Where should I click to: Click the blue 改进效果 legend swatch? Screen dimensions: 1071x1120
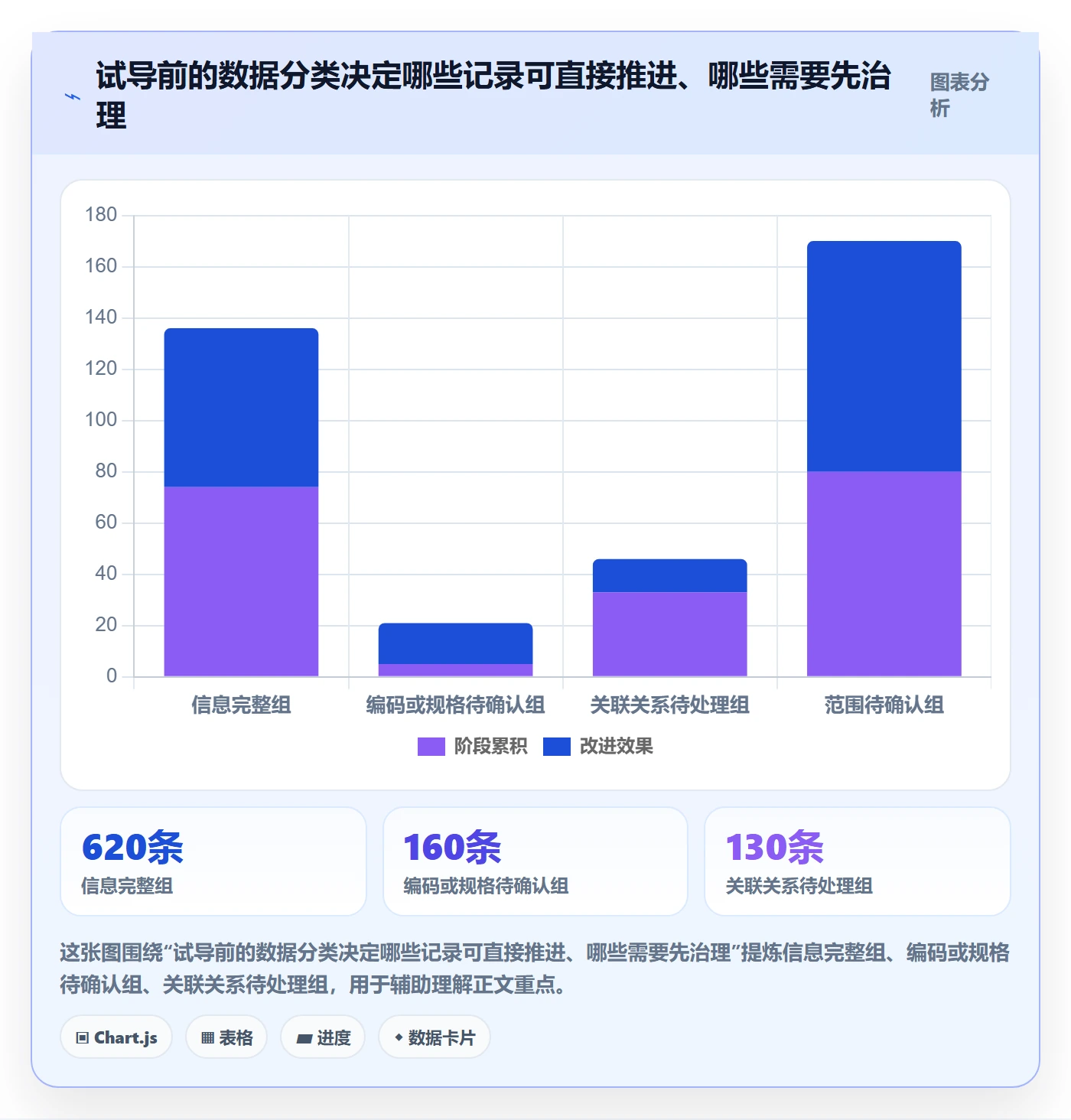click(x=556, y=746)
